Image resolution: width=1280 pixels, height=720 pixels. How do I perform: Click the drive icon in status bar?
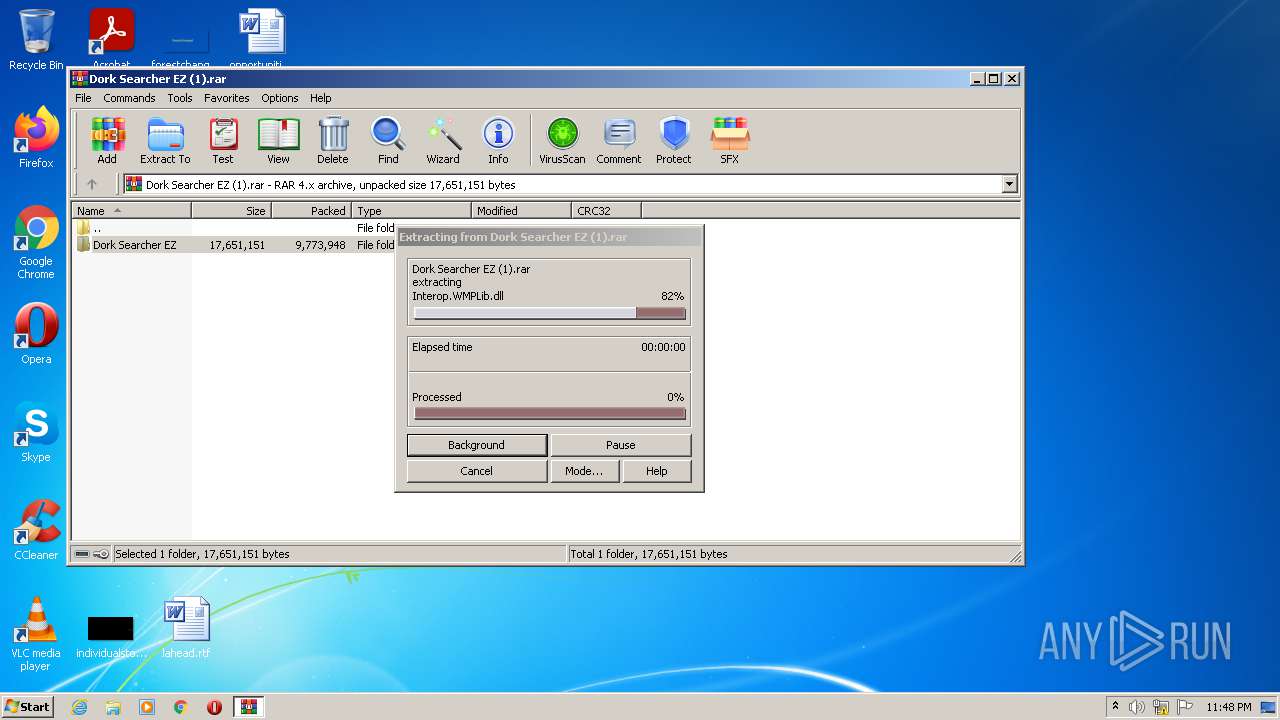[x=82, y=554]
